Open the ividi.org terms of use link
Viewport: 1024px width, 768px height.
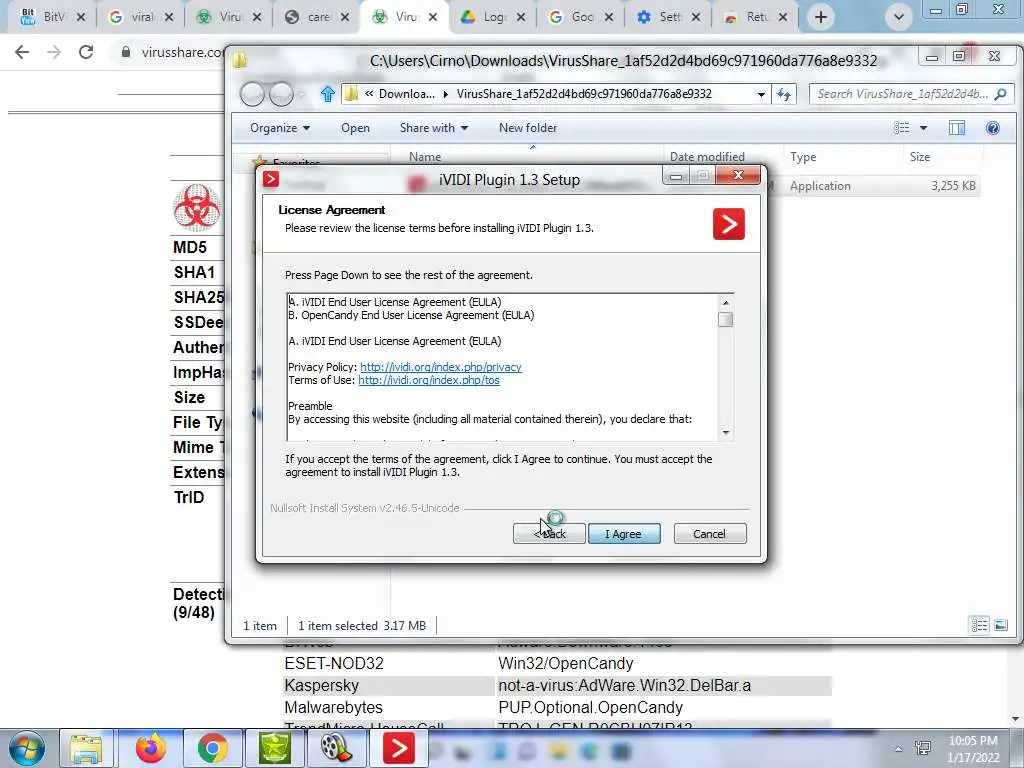click(x=429, y=380)
